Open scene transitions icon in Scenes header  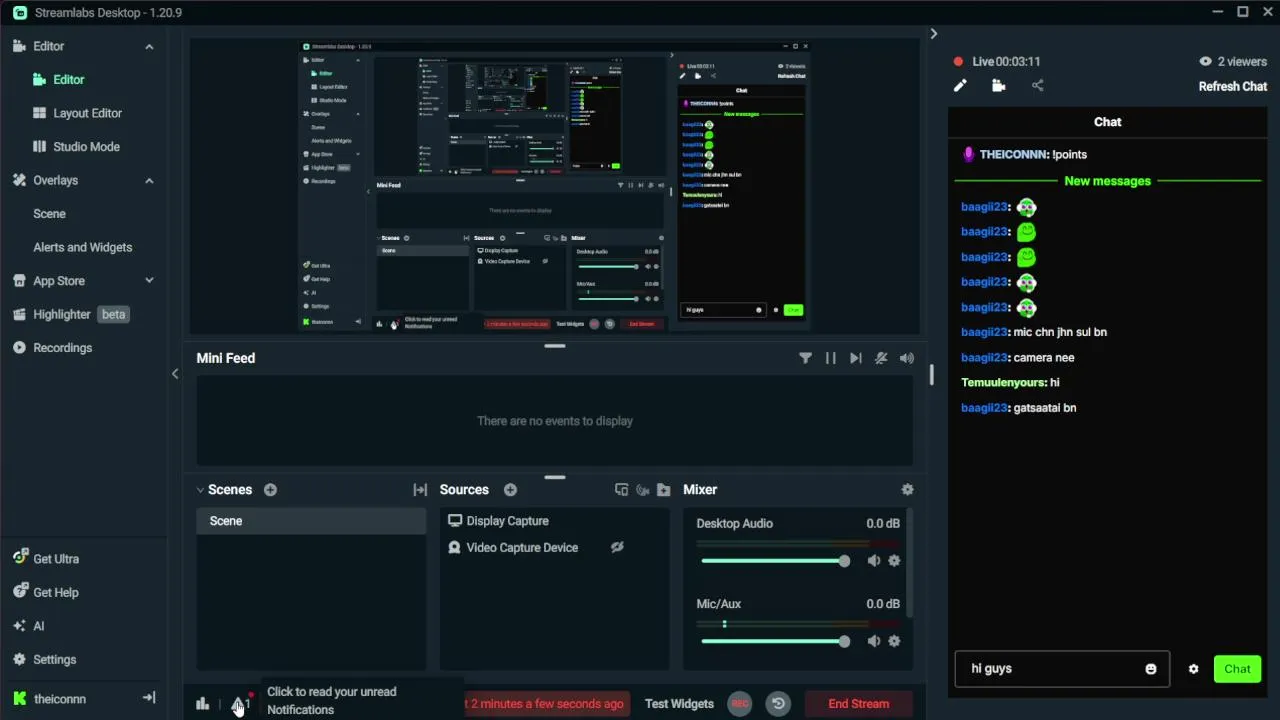coord(420,490)
